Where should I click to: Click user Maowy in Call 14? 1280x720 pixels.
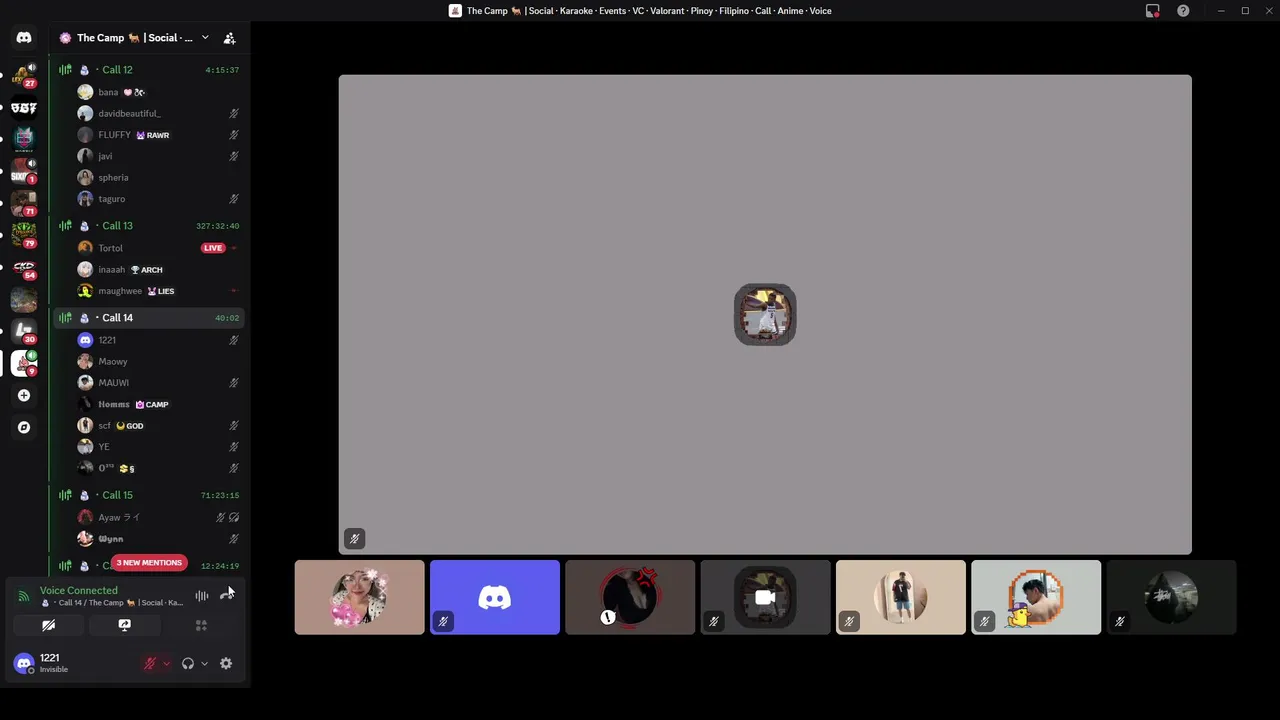(113, 361)
